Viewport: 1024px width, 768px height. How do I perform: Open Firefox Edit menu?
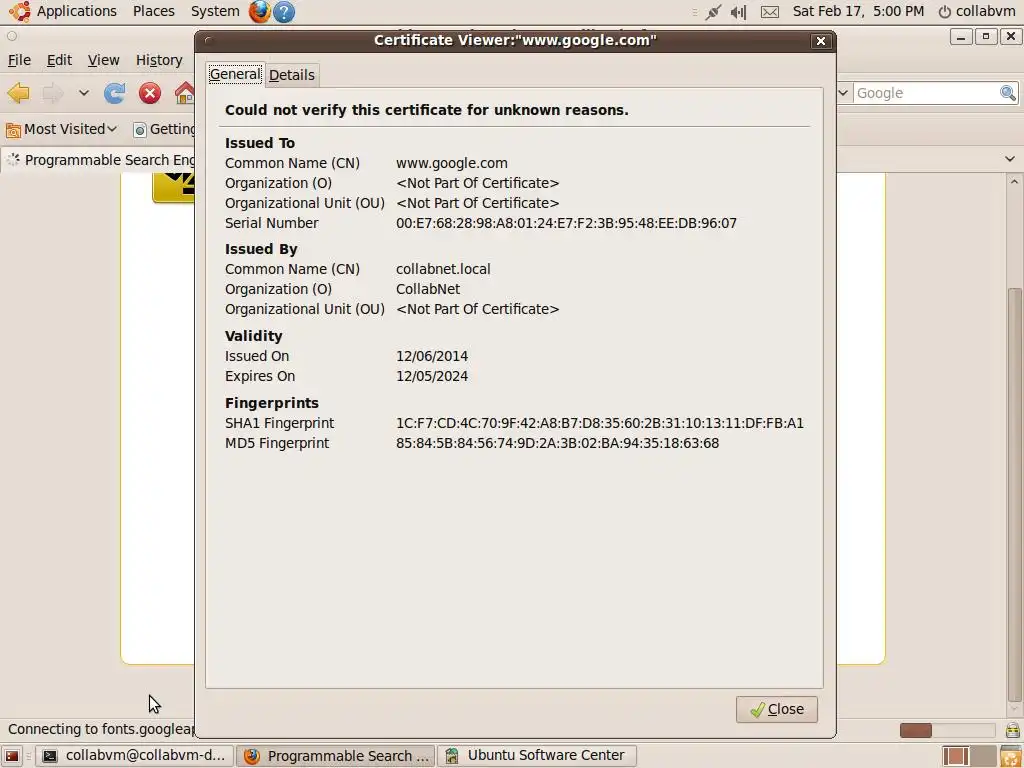tap(59, 60)
